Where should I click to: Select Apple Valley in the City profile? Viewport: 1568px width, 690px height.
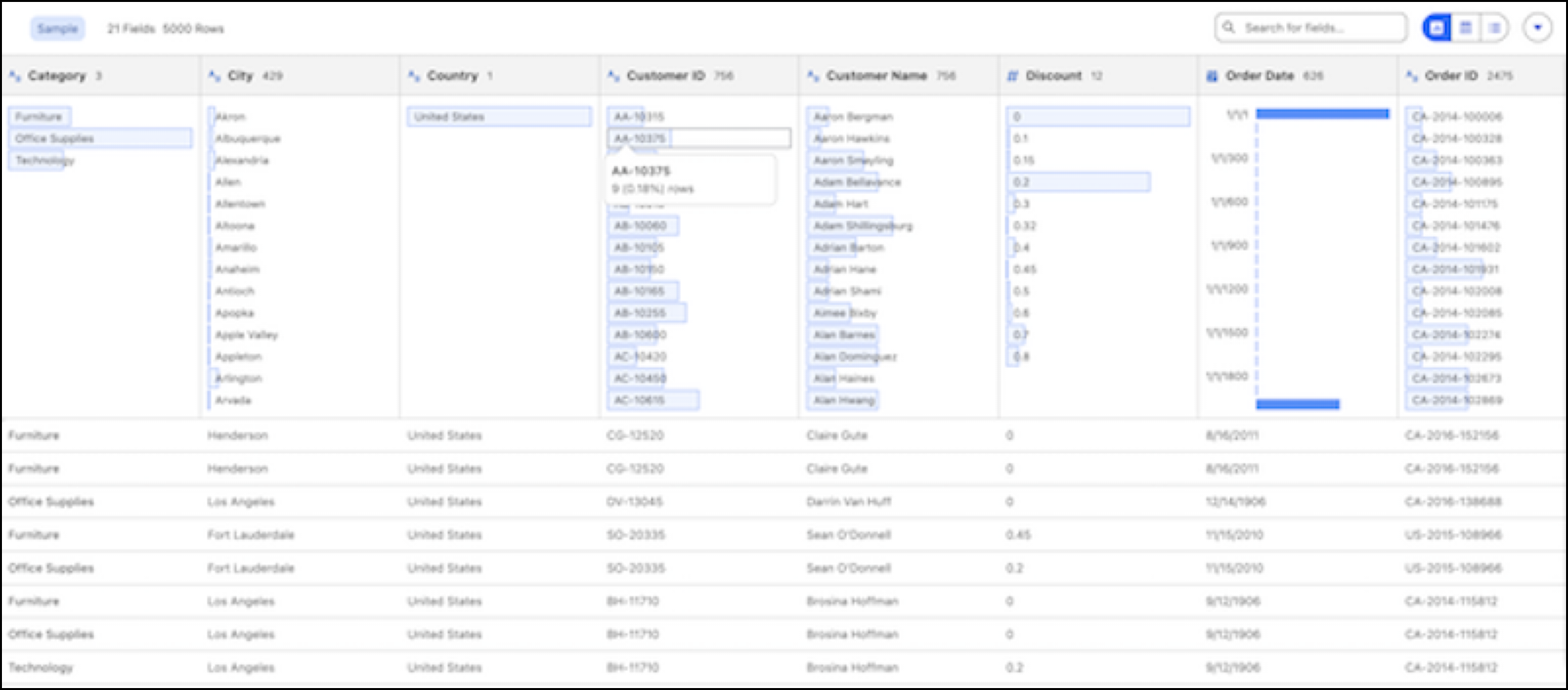(246, 335)
